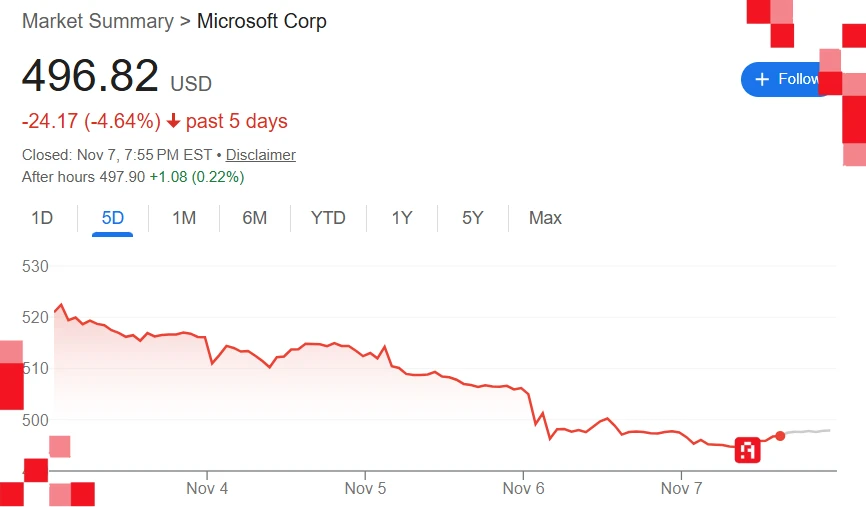The image size is (866, 507).
Task: Switch to the 6M chart range
Action: point(255,218)
